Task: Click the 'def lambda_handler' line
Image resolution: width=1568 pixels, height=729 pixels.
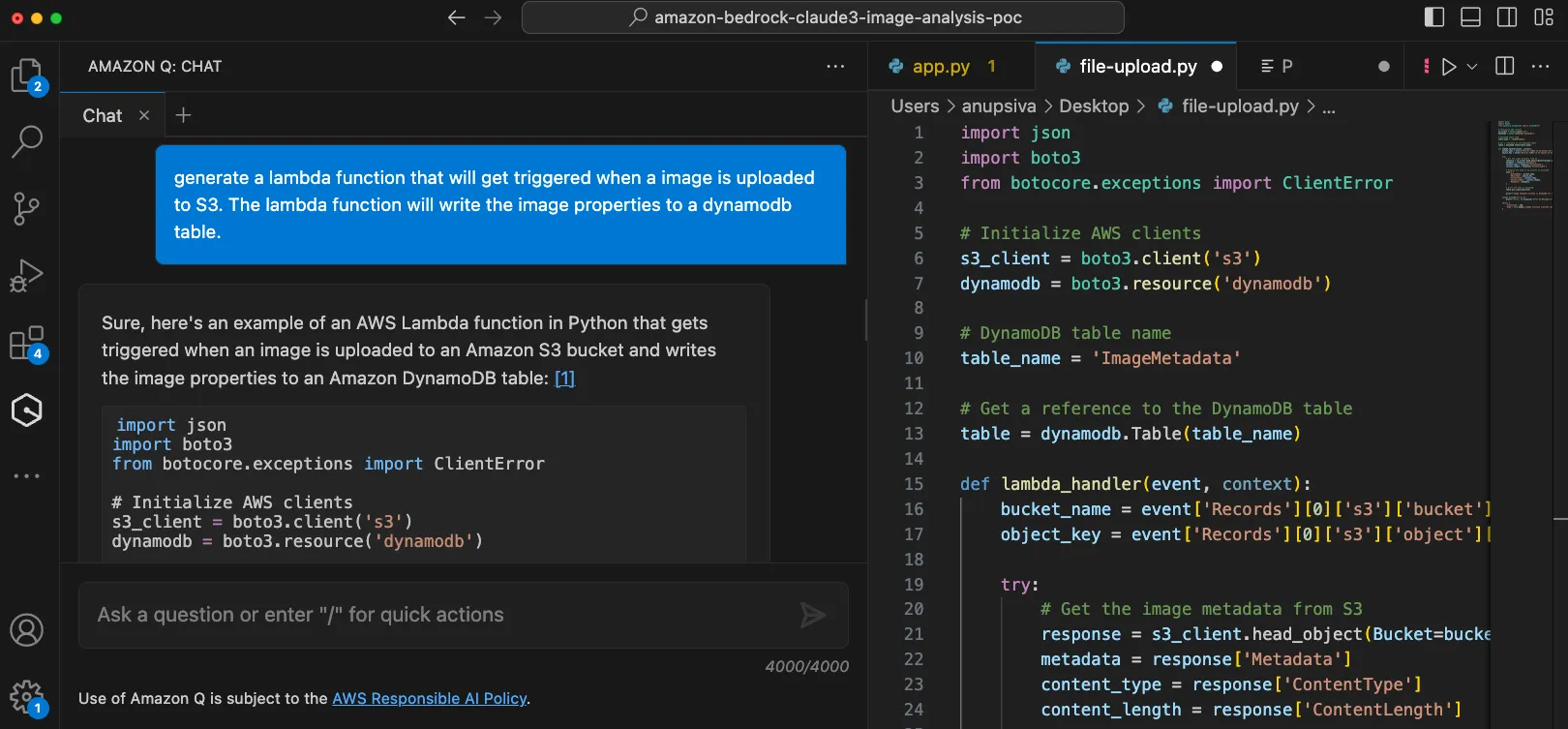Action: tap(1135, 484)
